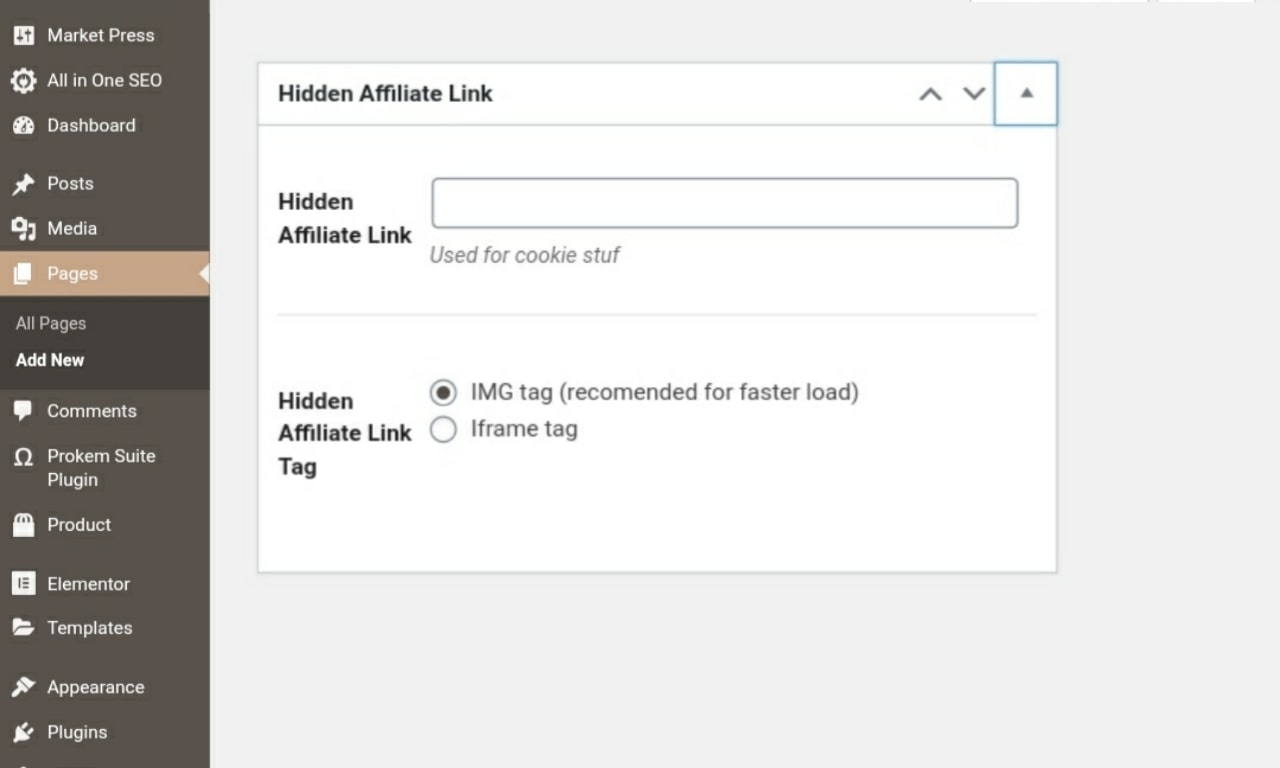Click the Market Press sidebar icon
This screenshot has height=768, width=1280.
click(x=23, y=36)
